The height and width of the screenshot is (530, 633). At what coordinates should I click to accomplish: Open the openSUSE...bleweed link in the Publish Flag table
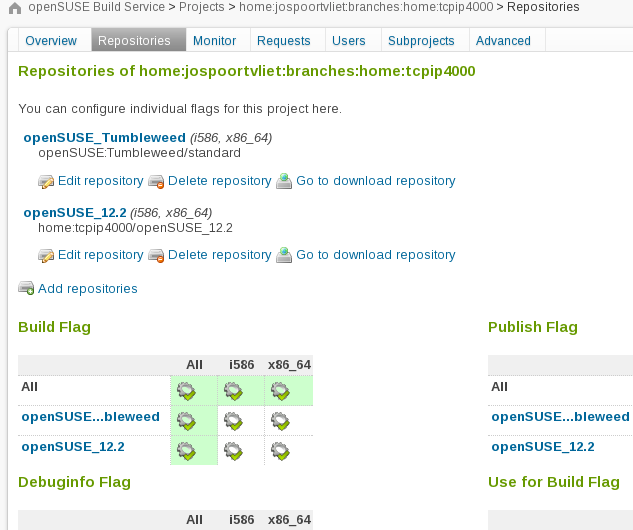[560, 417]
